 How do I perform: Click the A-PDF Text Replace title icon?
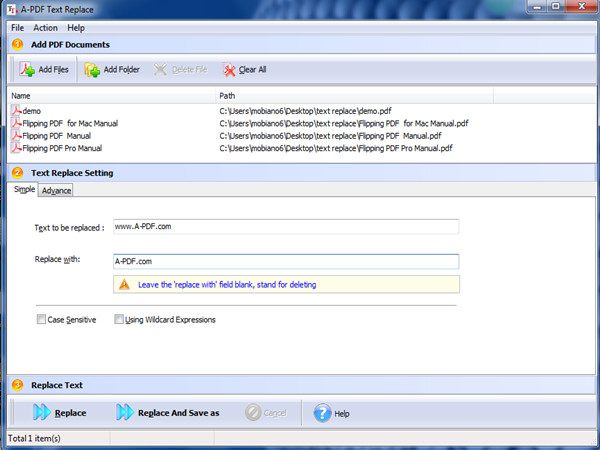click(x=12, y=9)
